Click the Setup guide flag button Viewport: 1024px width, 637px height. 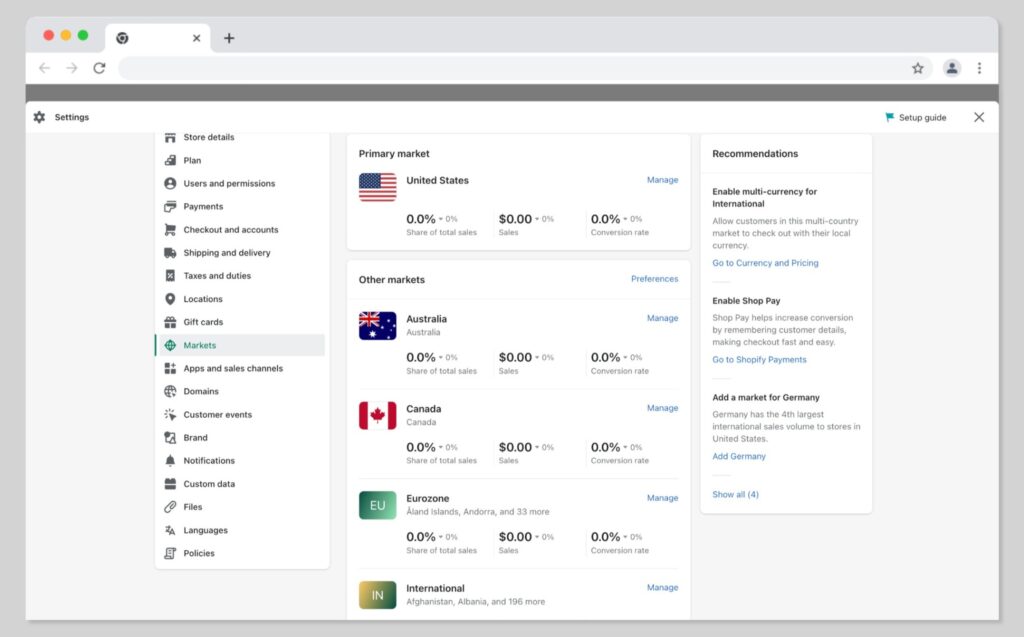pyautogui.click(x=915, y=117)
